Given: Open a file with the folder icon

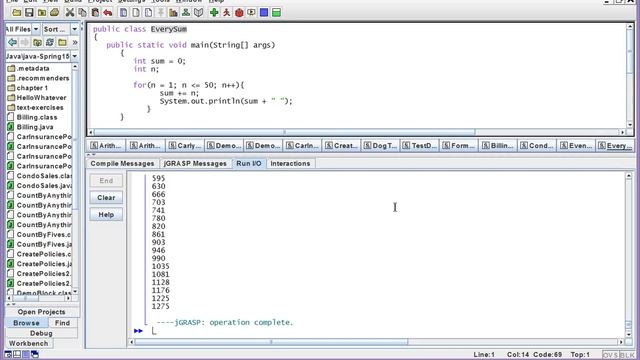Looking at the screenshot, I should (16, 13).
